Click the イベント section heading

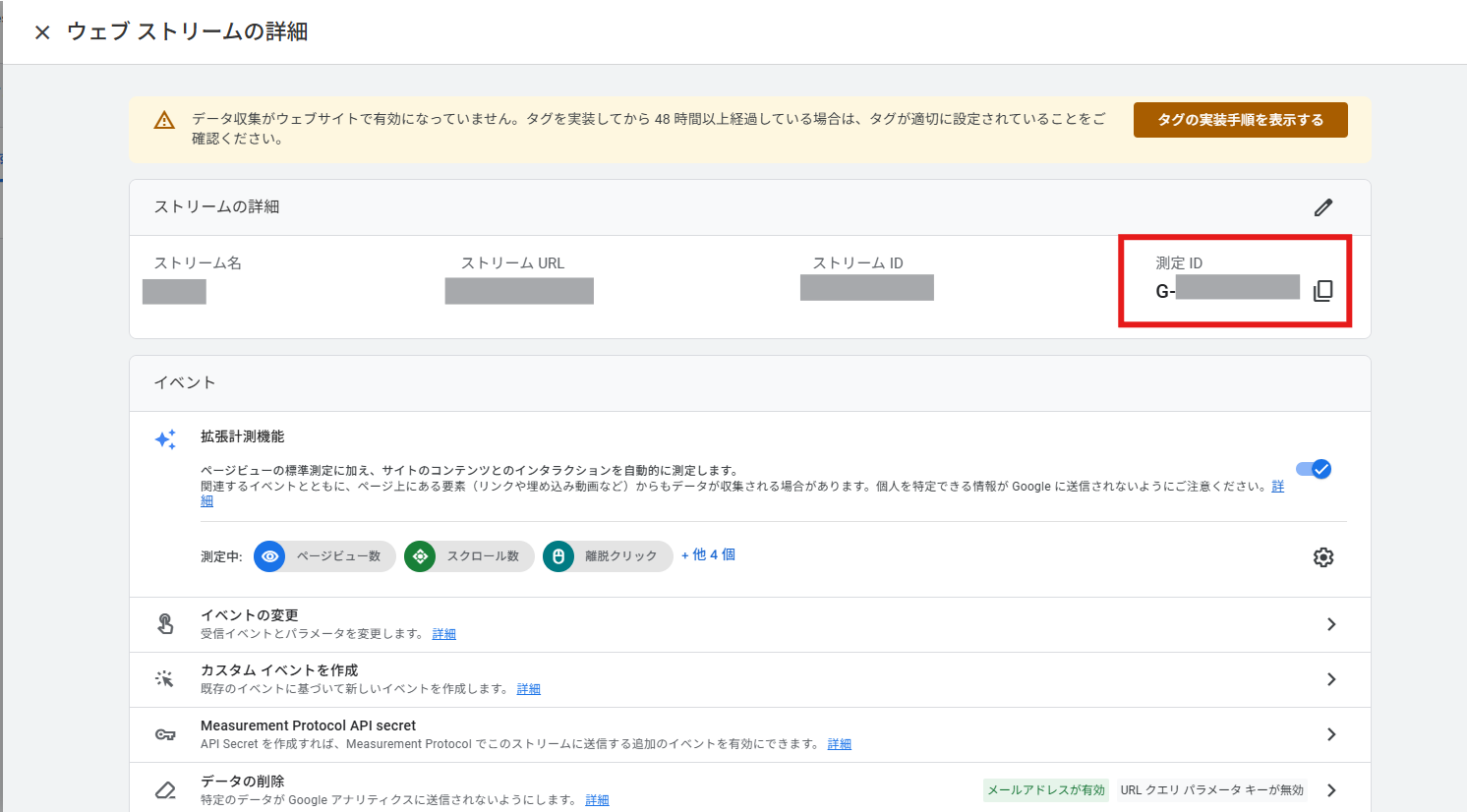click(185, 382)
